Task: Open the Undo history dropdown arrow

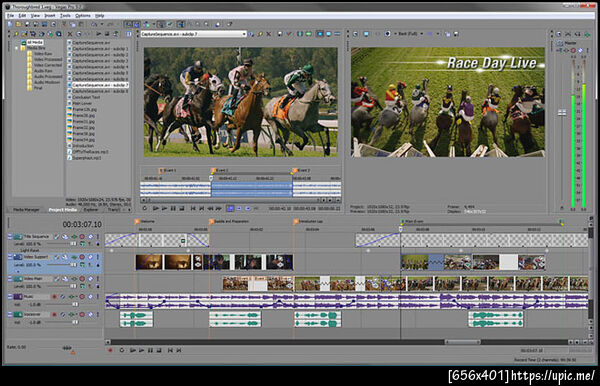Action: tap(102, 24)
